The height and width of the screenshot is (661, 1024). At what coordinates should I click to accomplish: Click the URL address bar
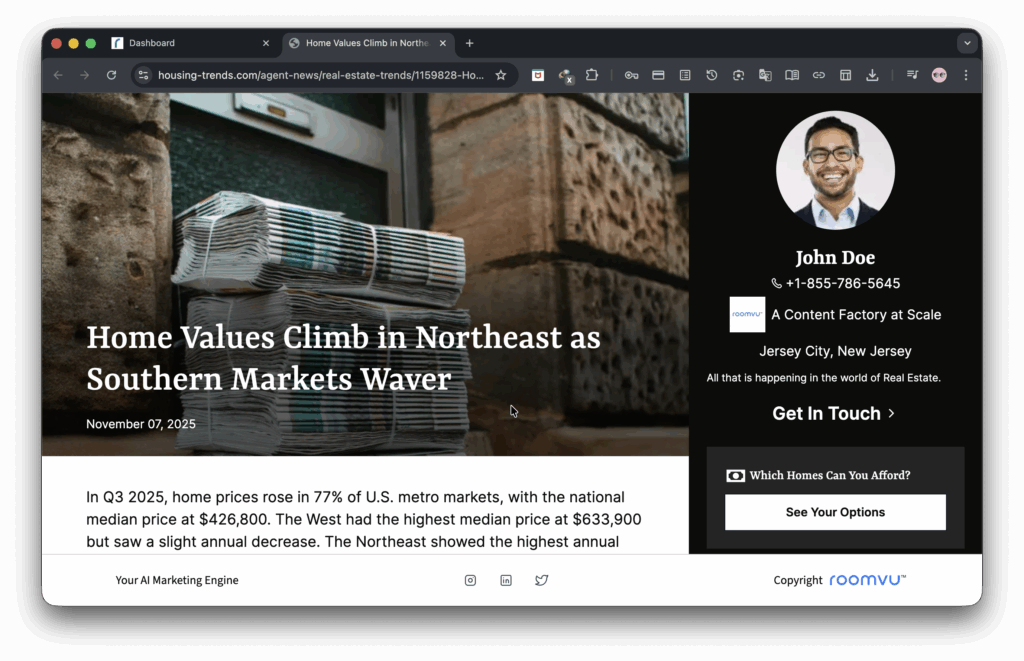(320, 75)
